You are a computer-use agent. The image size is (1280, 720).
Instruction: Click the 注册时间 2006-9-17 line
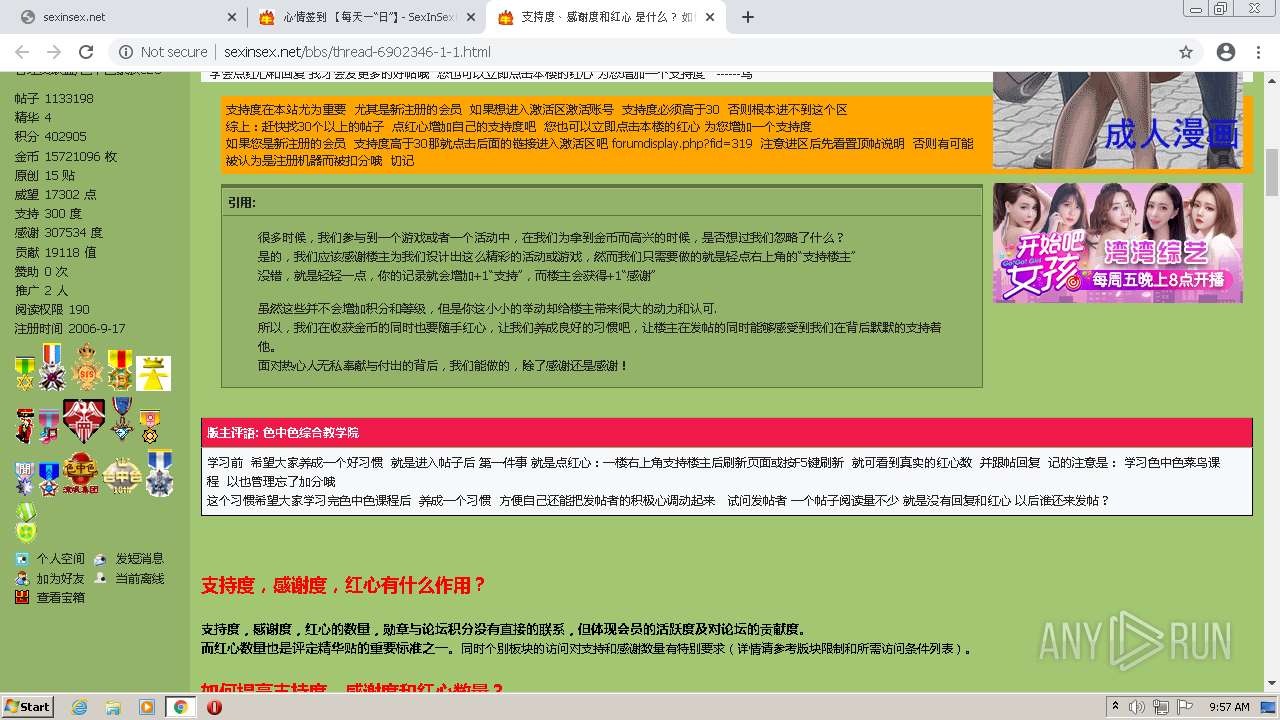click(70, 328)
